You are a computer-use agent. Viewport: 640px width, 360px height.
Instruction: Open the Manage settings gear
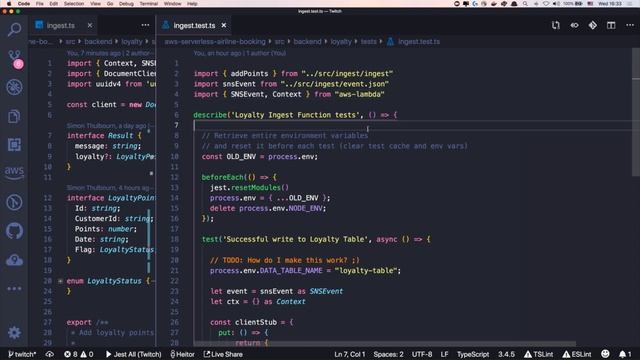pyautogui.click(x=14, y=333)
